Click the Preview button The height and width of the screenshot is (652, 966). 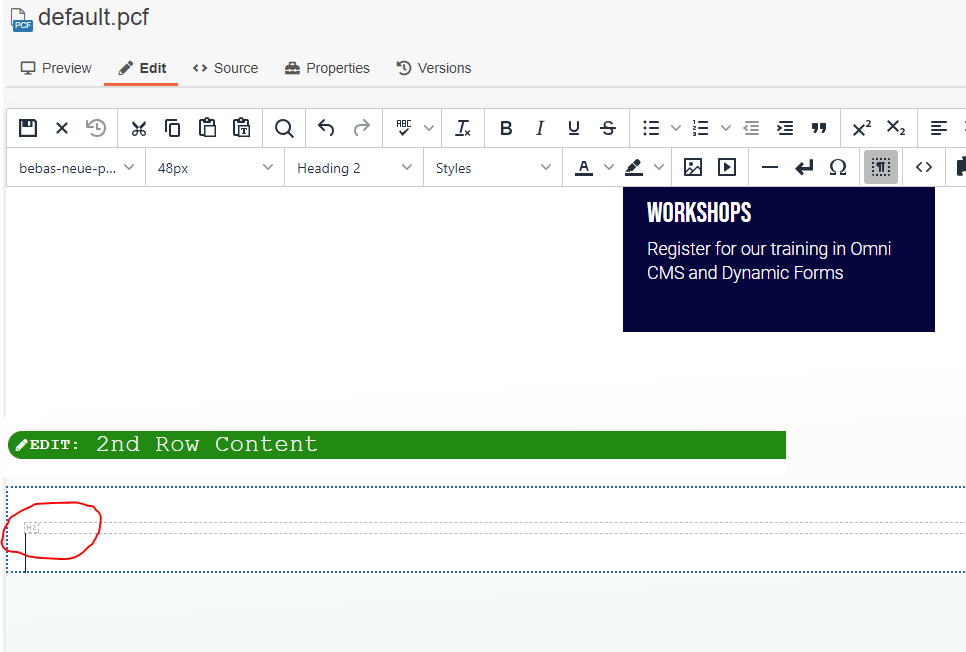[55, 68]
